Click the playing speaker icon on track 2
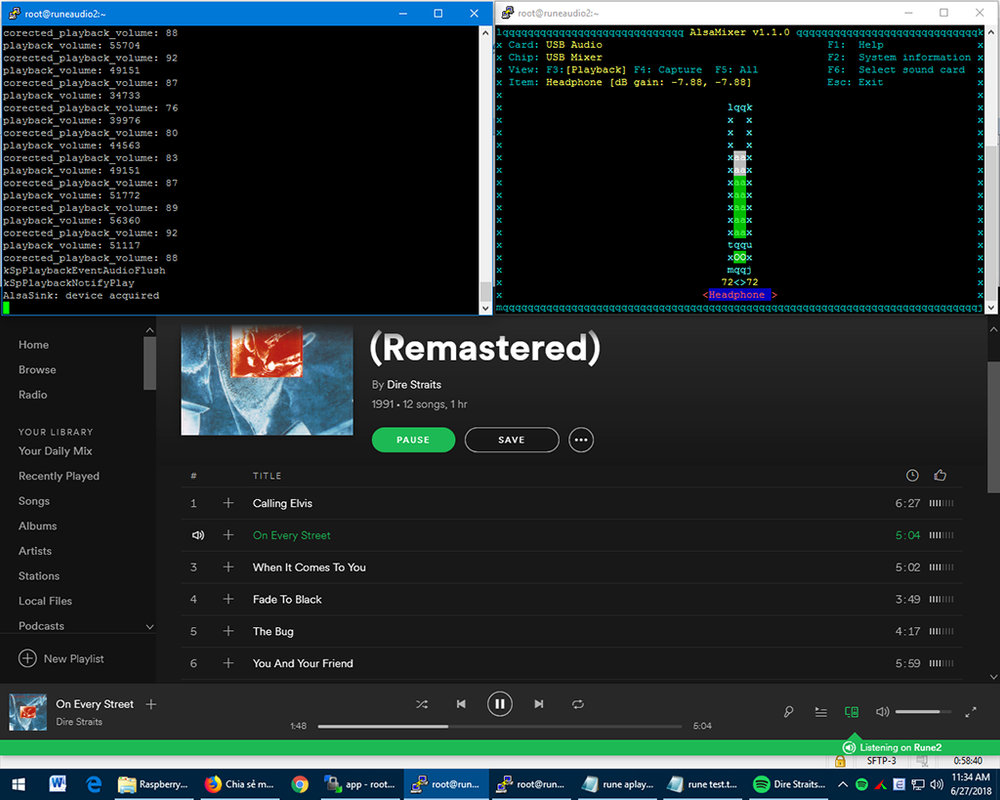Image resolution: width=1000 pixels, height=800 pixels. (198, 535)
